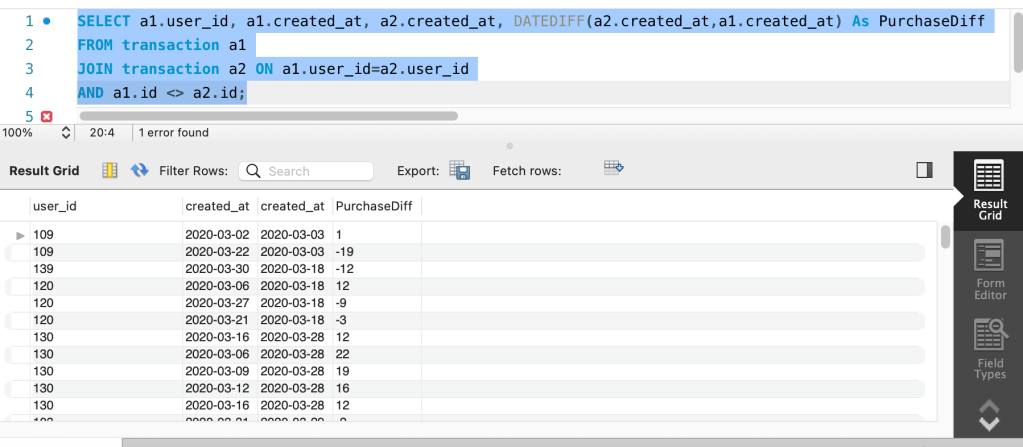Open the 100% zoom level stepper
1023x447 pixels.
tap(67, 133)
